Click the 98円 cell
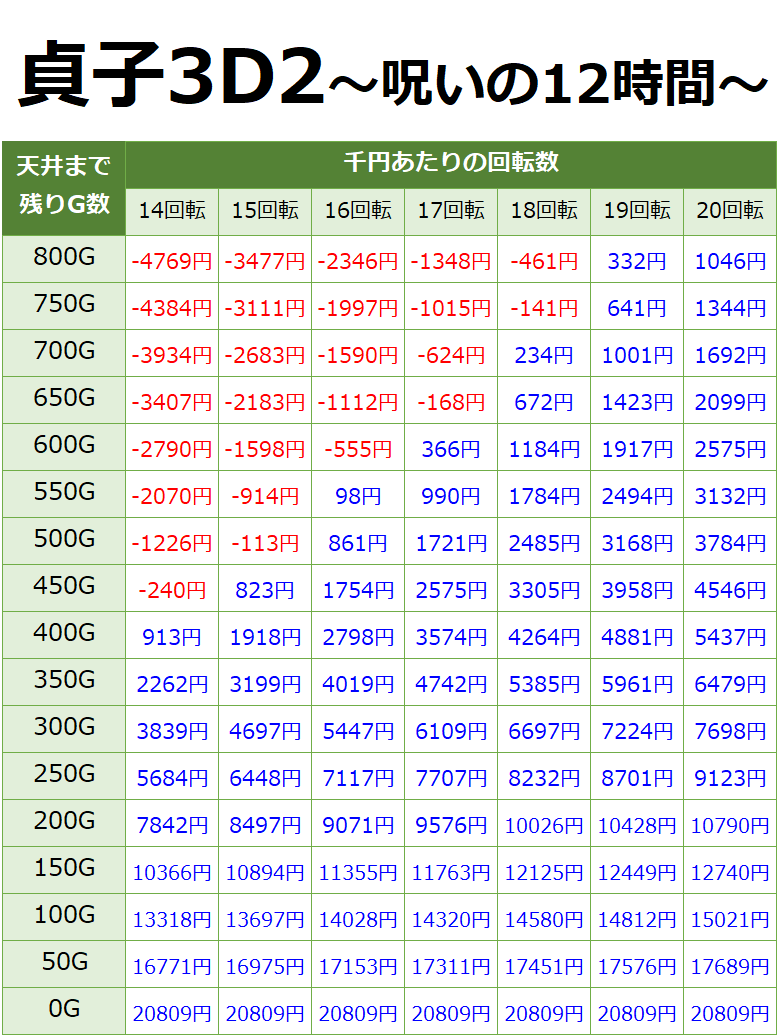Viewport: 777px width, 1035px height. (x=358, y=496)
